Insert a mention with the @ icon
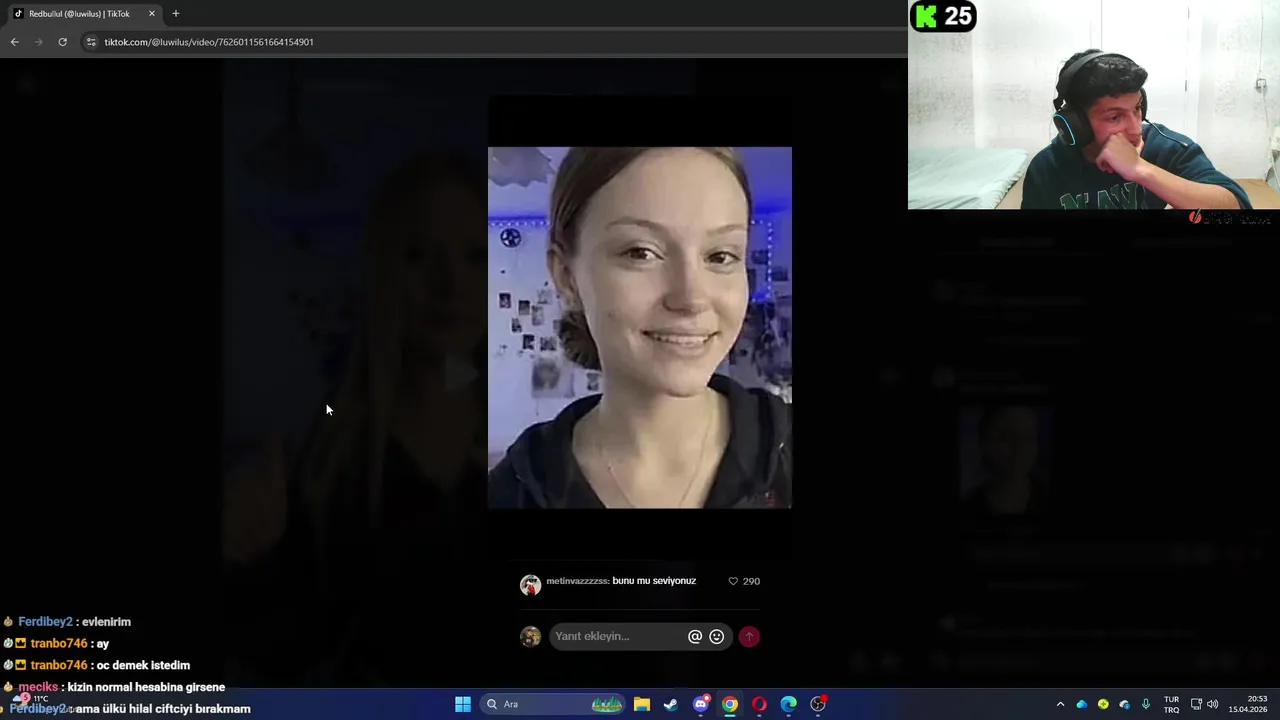 tap(695, 636)
